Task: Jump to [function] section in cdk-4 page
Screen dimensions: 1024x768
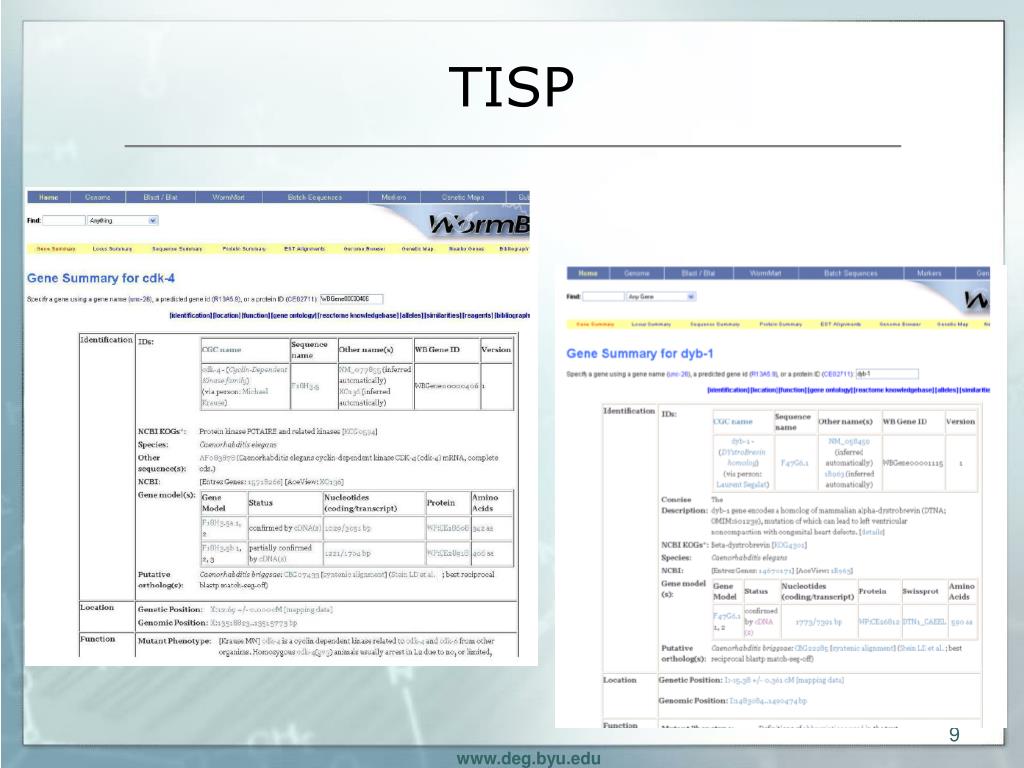Action: [x=255, y=315]
